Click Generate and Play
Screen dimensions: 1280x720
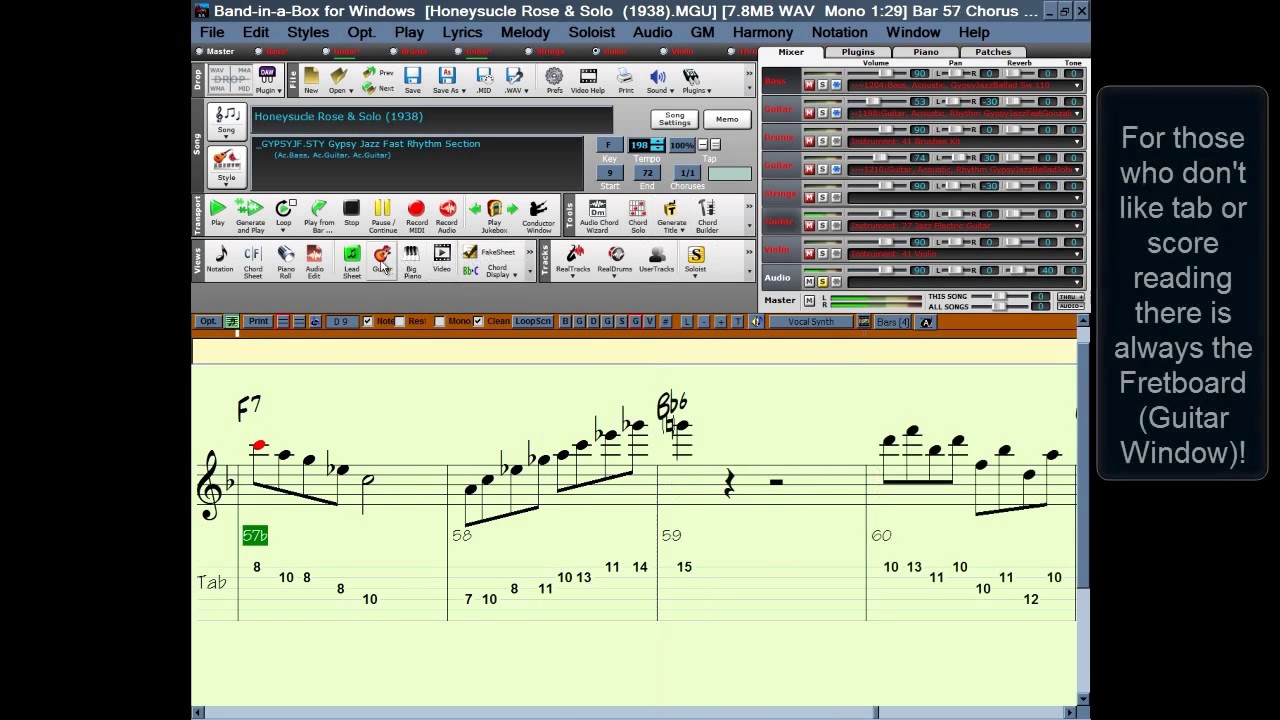250,215
